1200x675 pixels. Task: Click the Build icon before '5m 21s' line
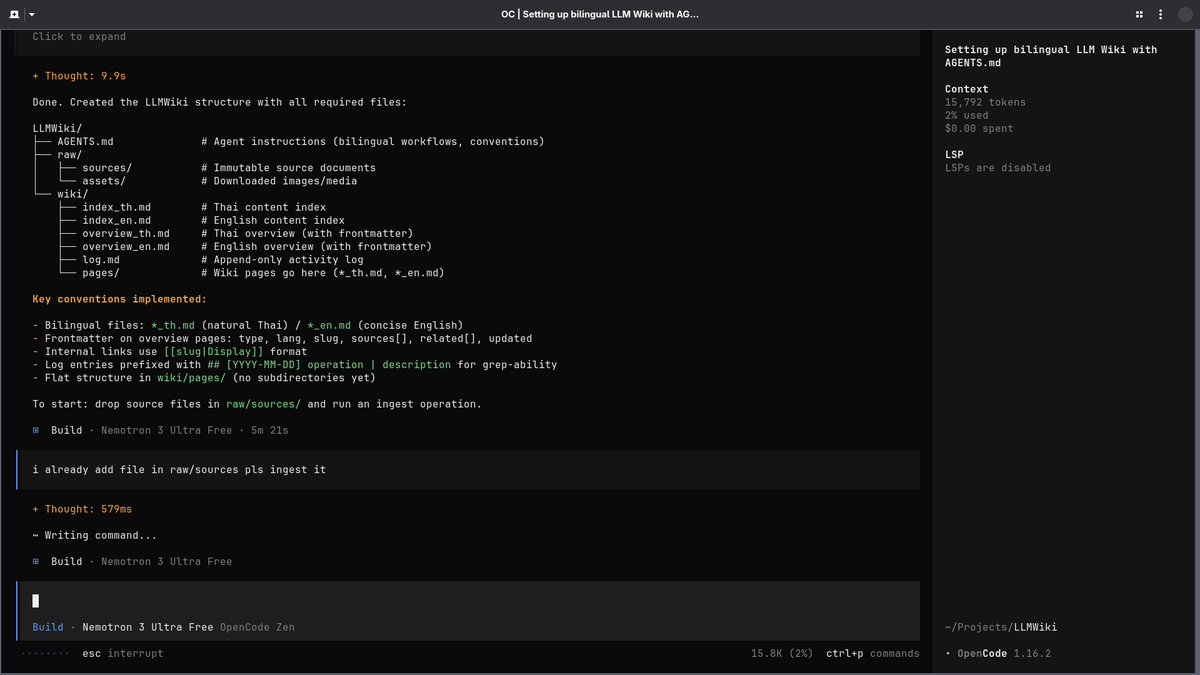[x=36, y=430]
